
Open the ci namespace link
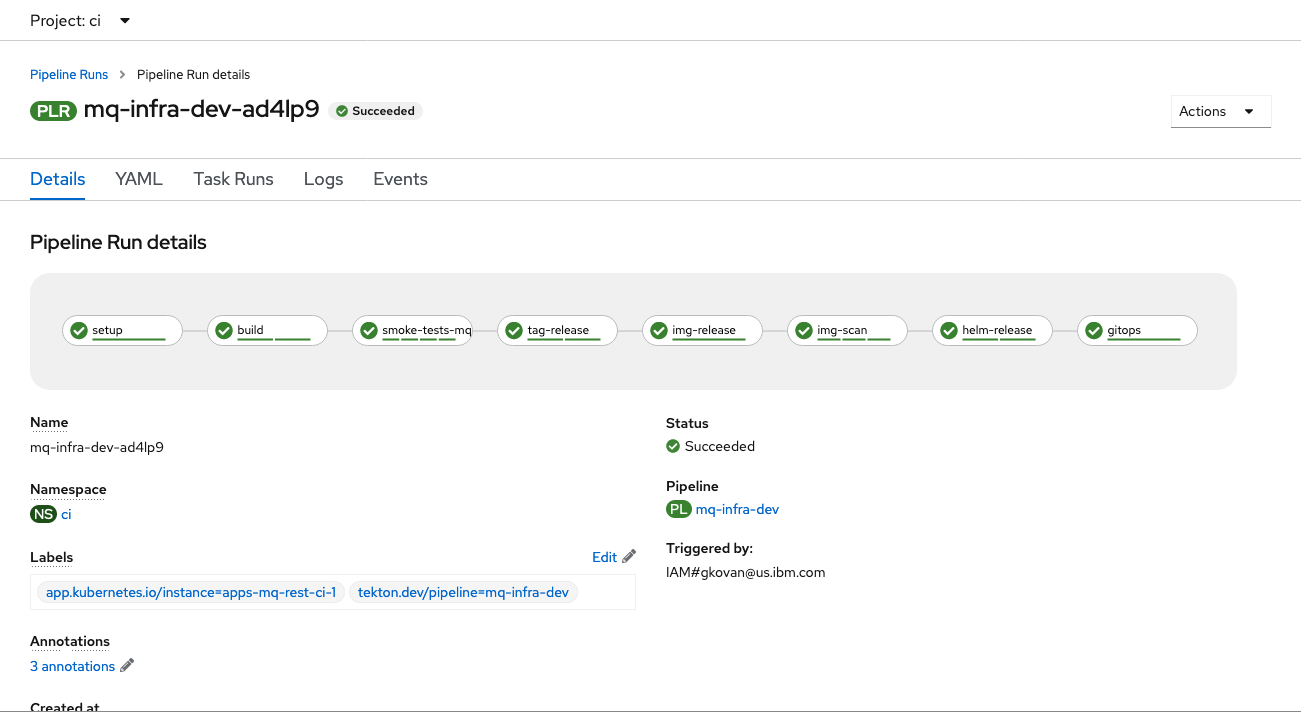coord(66,514)
